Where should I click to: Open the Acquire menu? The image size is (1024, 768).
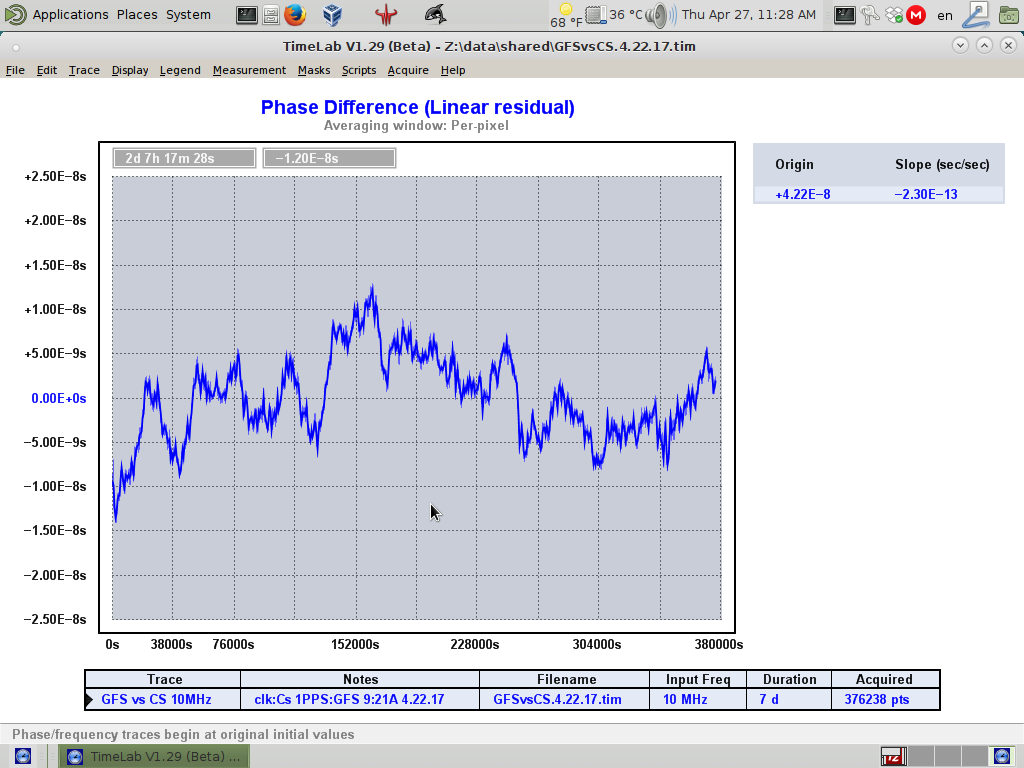[408, 70]
